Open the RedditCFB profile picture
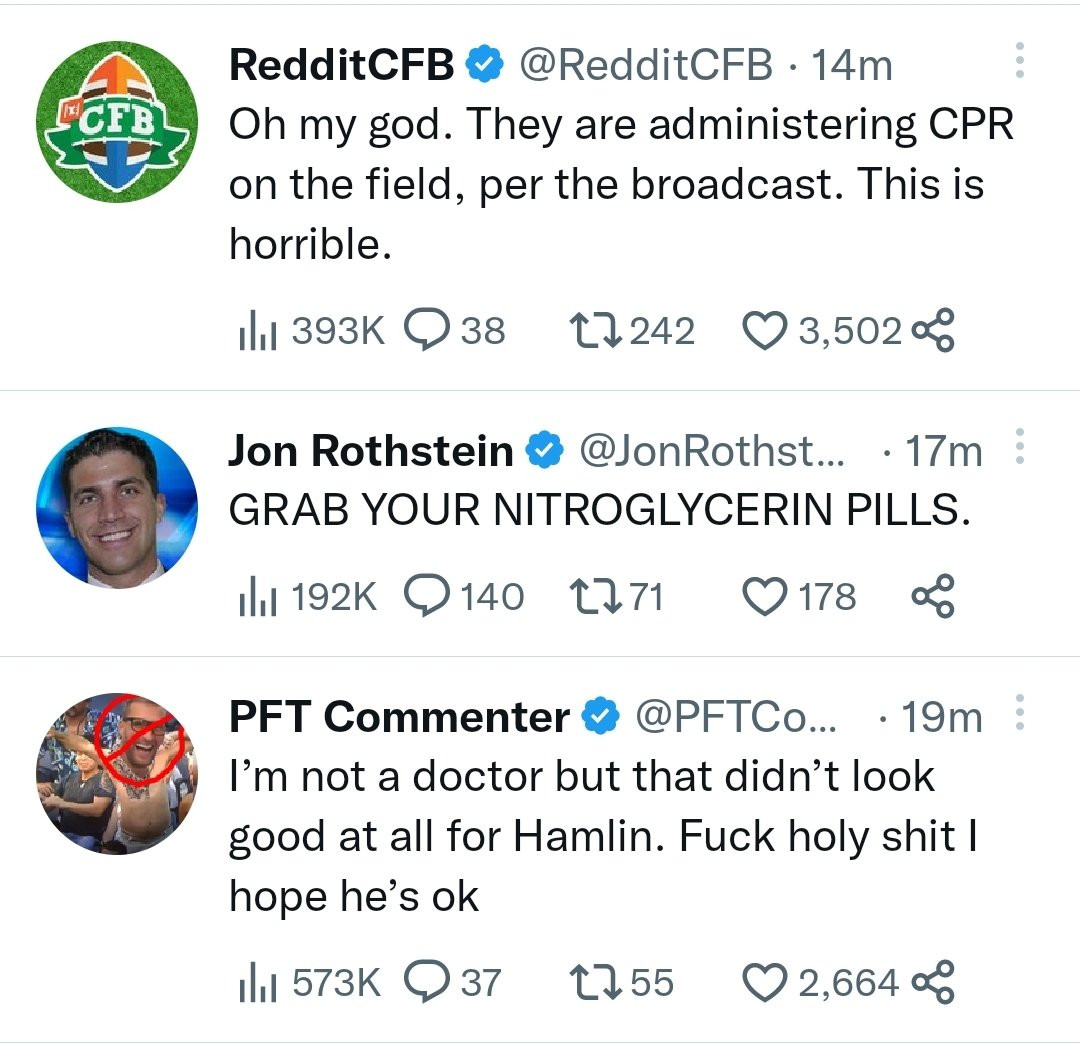The height and width of the screenshot is (1044, 1080). (x=116, y=122)
